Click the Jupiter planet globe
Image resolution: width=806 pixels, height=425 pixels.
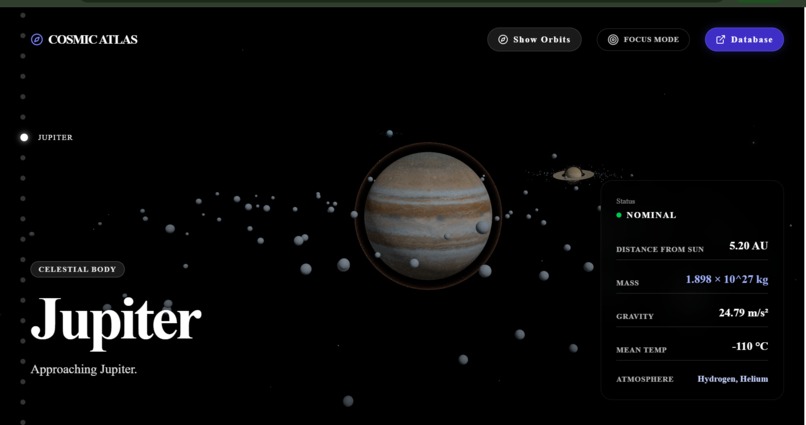point(428,216)
